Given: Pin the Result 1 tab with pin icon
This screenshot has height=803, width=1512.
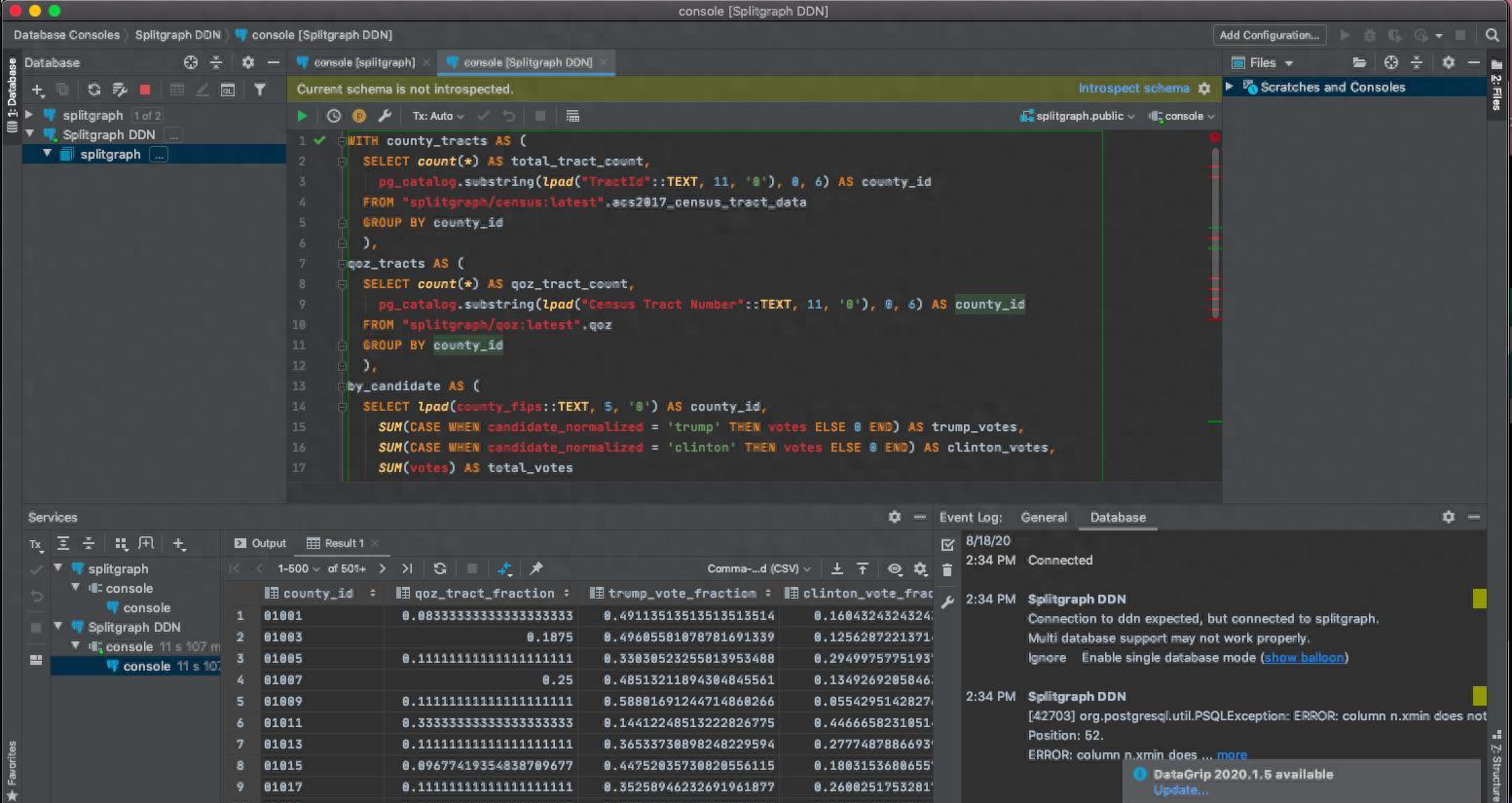Looking at the screenshot, I should [536, 568].
